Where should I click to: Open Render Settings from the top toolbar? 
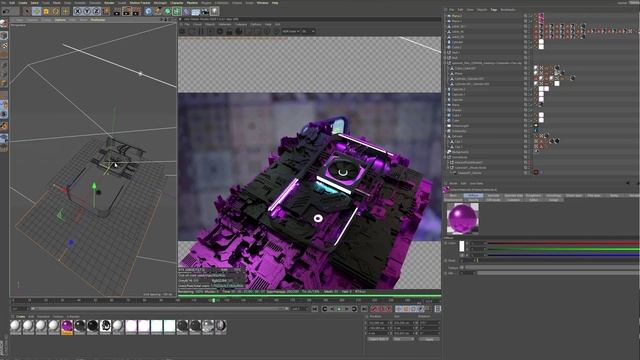click(136, 11)
